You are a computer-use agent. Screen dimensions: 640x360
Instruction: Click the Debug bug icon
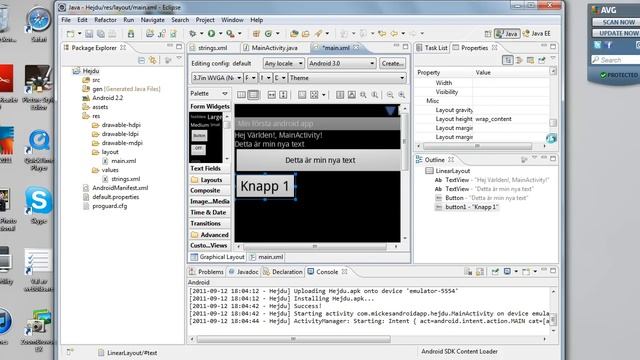point(193,33)
